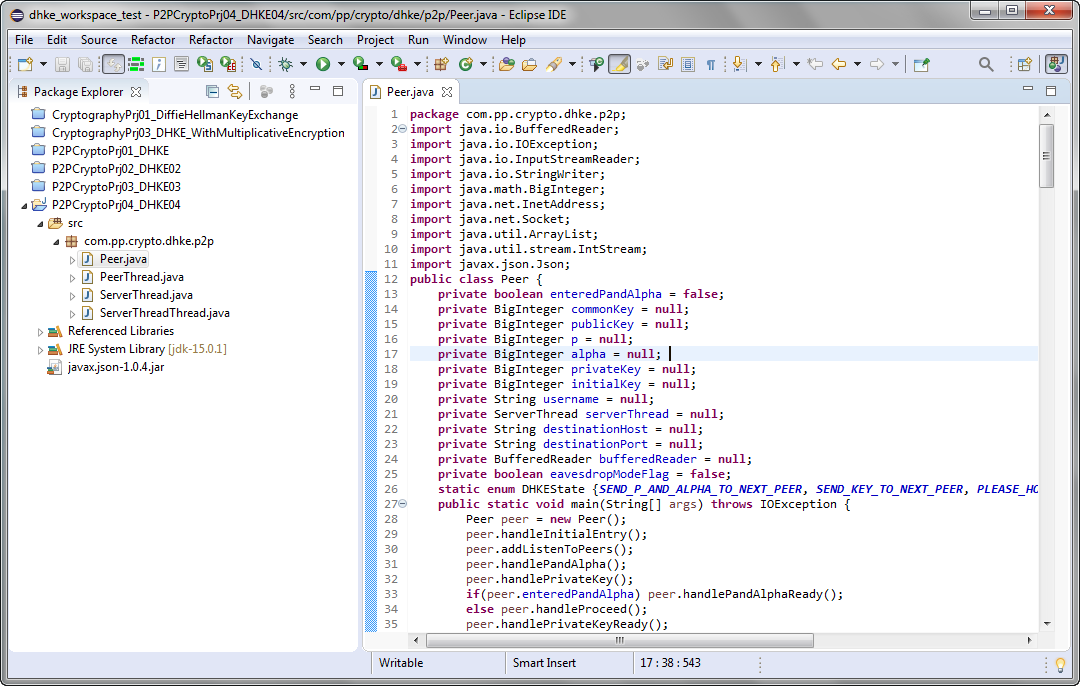Select ServerThread.java in Package Explorer
This screenshot has height=686, width=1080.
(x=146, y=295)
